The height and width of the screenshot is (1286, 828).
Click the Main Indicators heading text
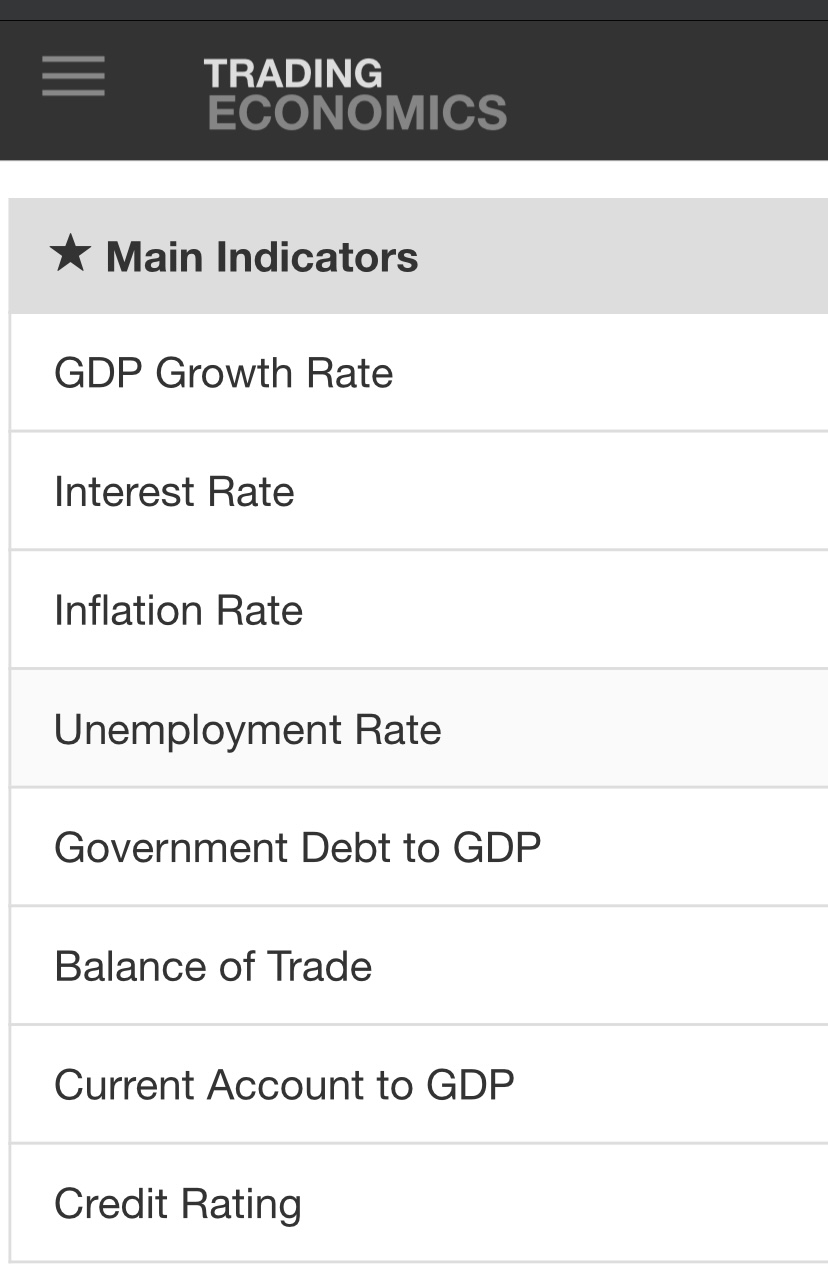pyautogui.click(x=262, y=256)
